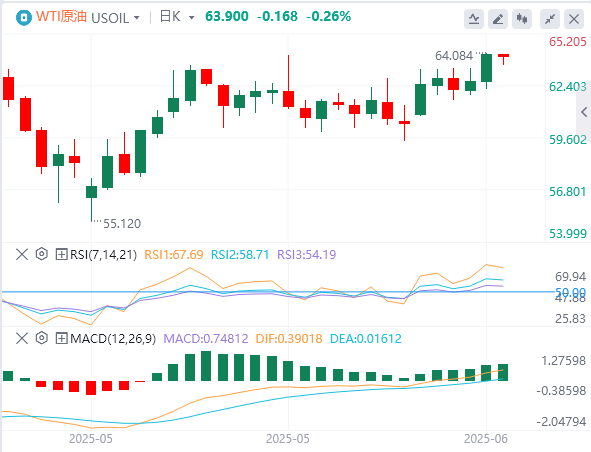Click the WTI原油 symbol name

(x=61, y=17)
